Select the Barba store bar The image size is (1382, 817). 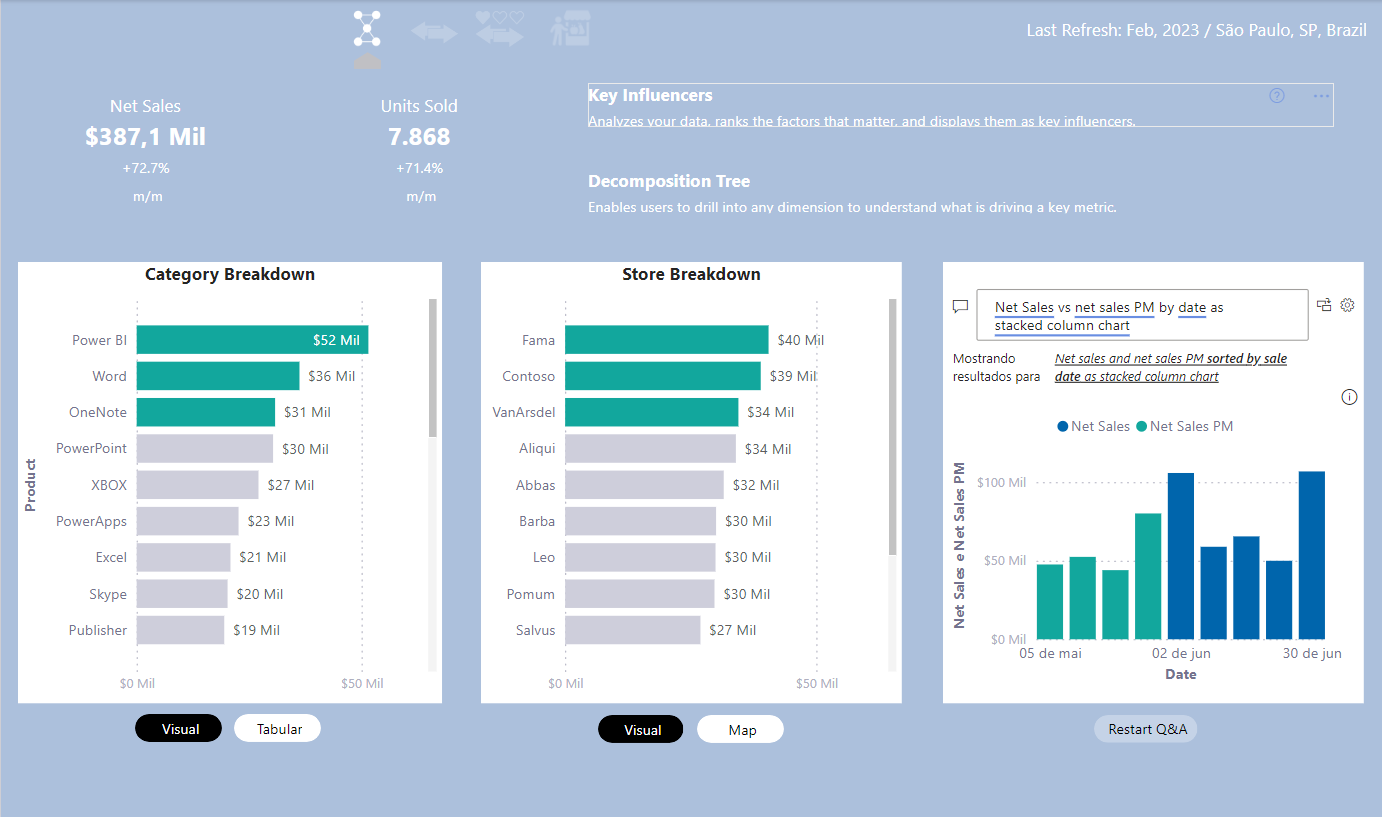pos(641,521)
